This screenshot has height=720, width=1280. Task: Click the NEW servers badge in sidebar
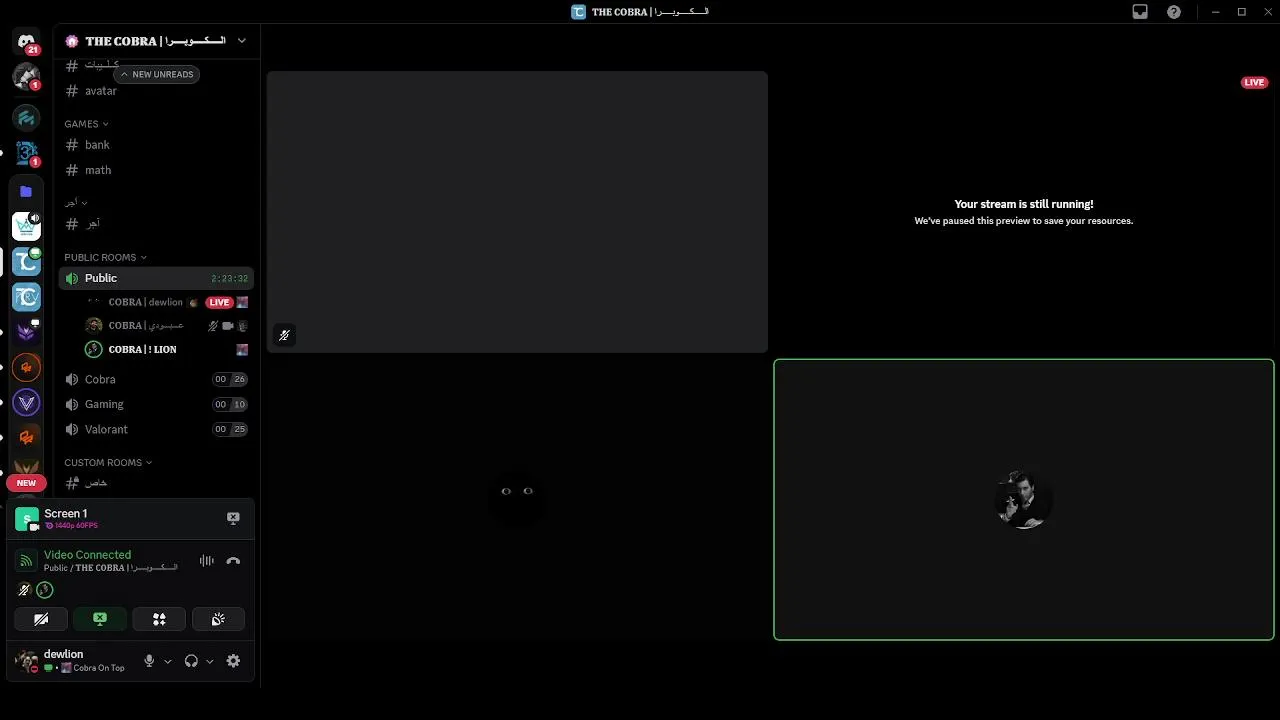pyautogui.click(x=26, y=483)
